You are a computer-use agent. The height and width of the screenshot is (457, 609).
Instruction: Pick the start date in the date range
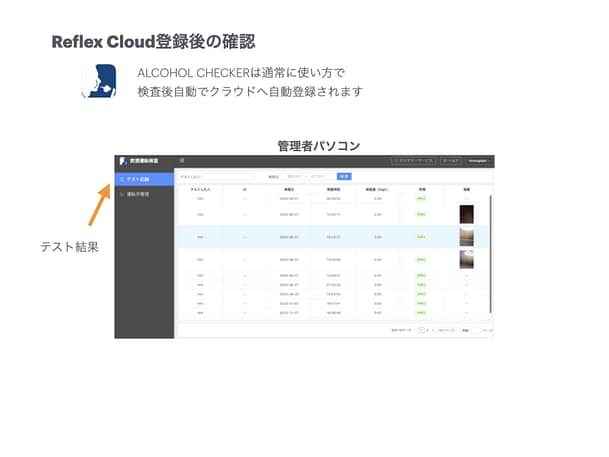click(294, 177)
